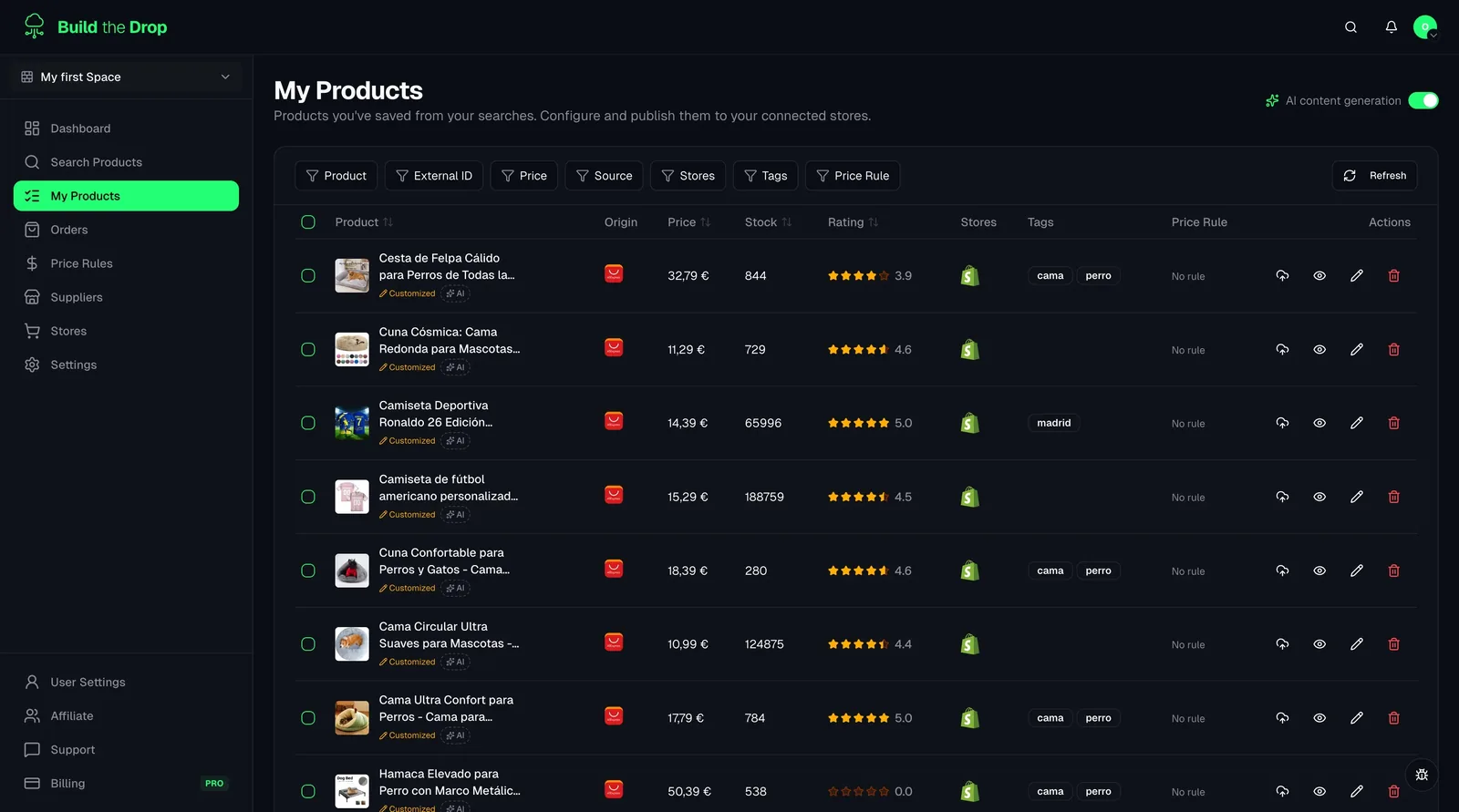Click the Cesta de Felpa product thumbnail
Image resolution: width=1459 pixels, height=812 pixels.
click(352, 275)
